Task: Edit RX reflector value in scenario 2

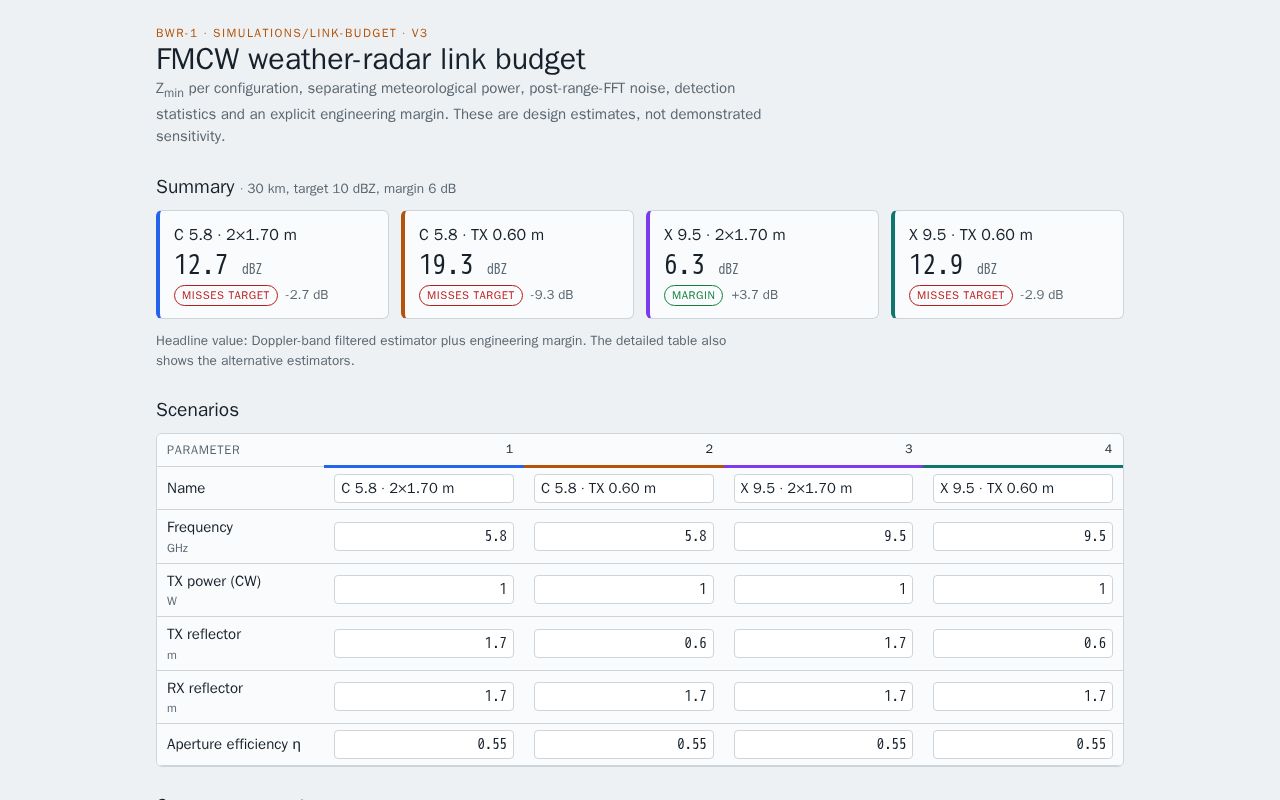Action: pyautogui.click(x=624, y=696)
